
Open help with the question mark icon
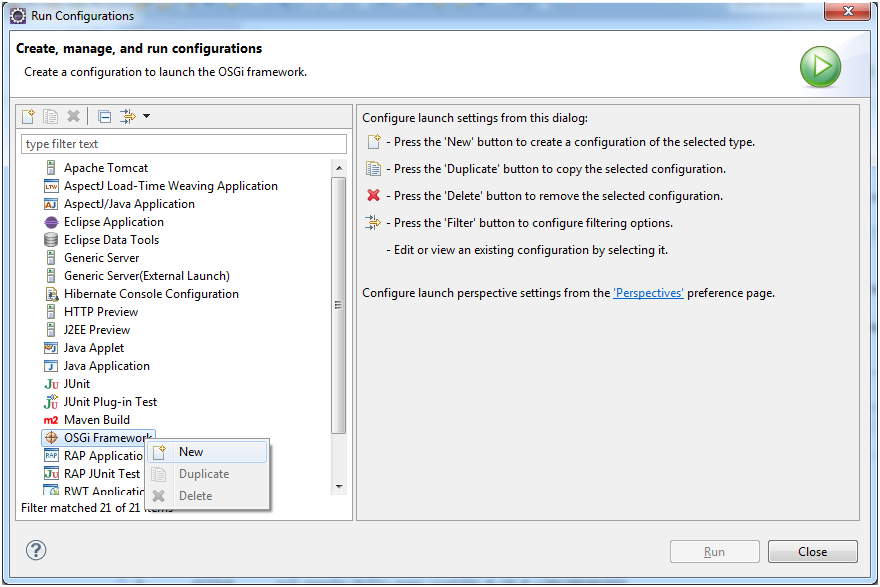pos(36,551)
